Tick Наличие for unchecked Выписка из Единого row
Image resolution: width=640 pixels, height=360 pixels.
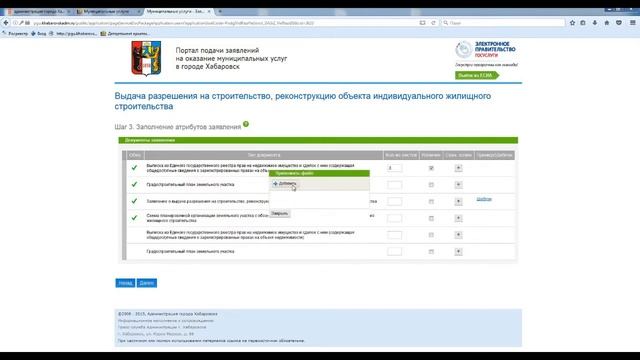[431, 235]
